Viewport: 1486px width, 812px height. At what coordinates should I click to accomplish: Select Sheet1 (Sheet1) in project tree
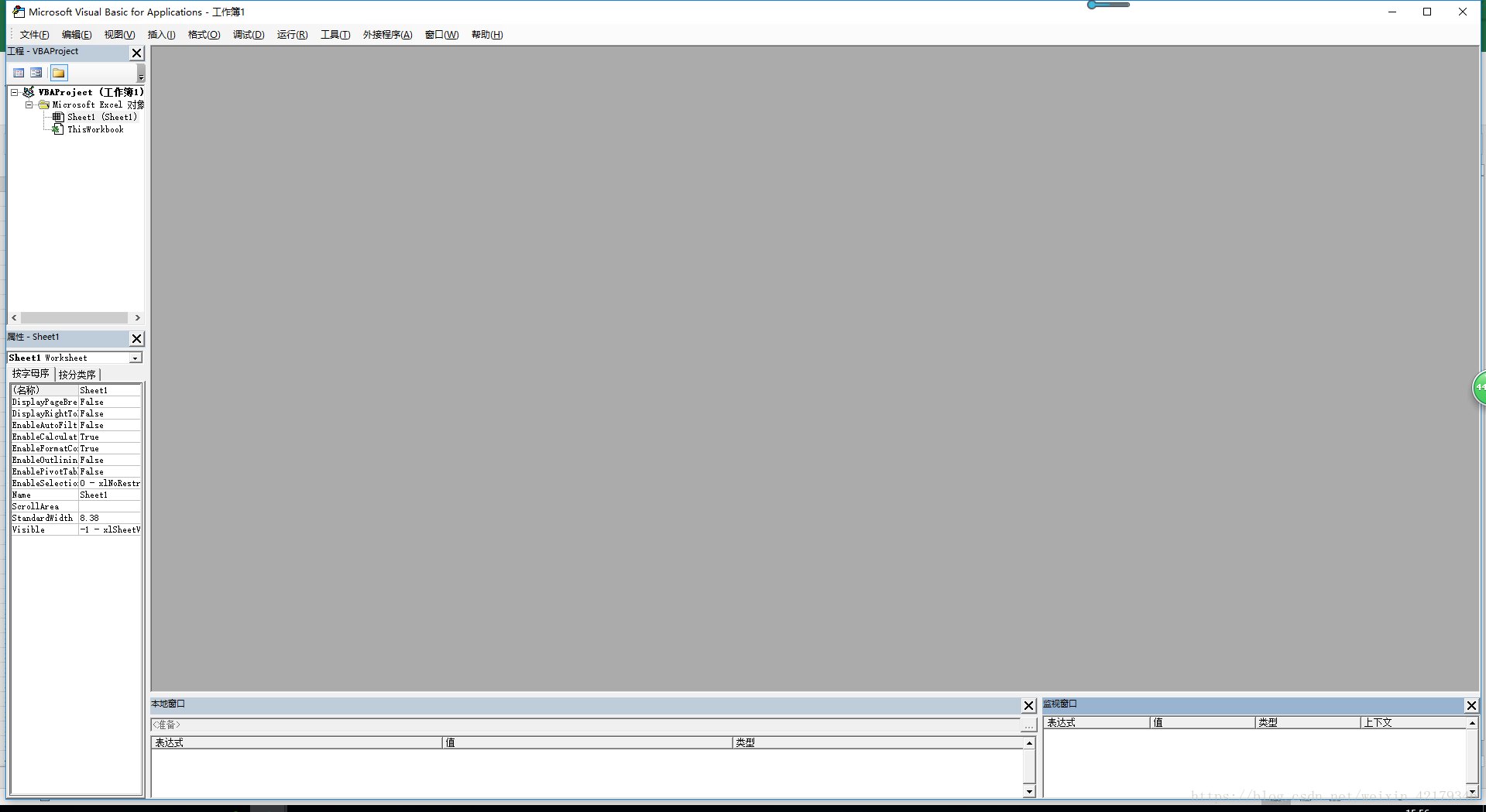[101, 117]
